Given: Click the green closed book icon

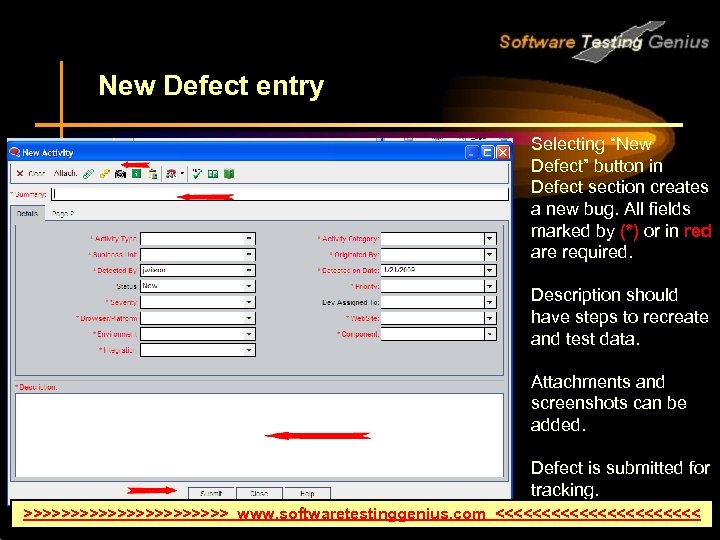Looking at the screenshot, I should 229,174.
